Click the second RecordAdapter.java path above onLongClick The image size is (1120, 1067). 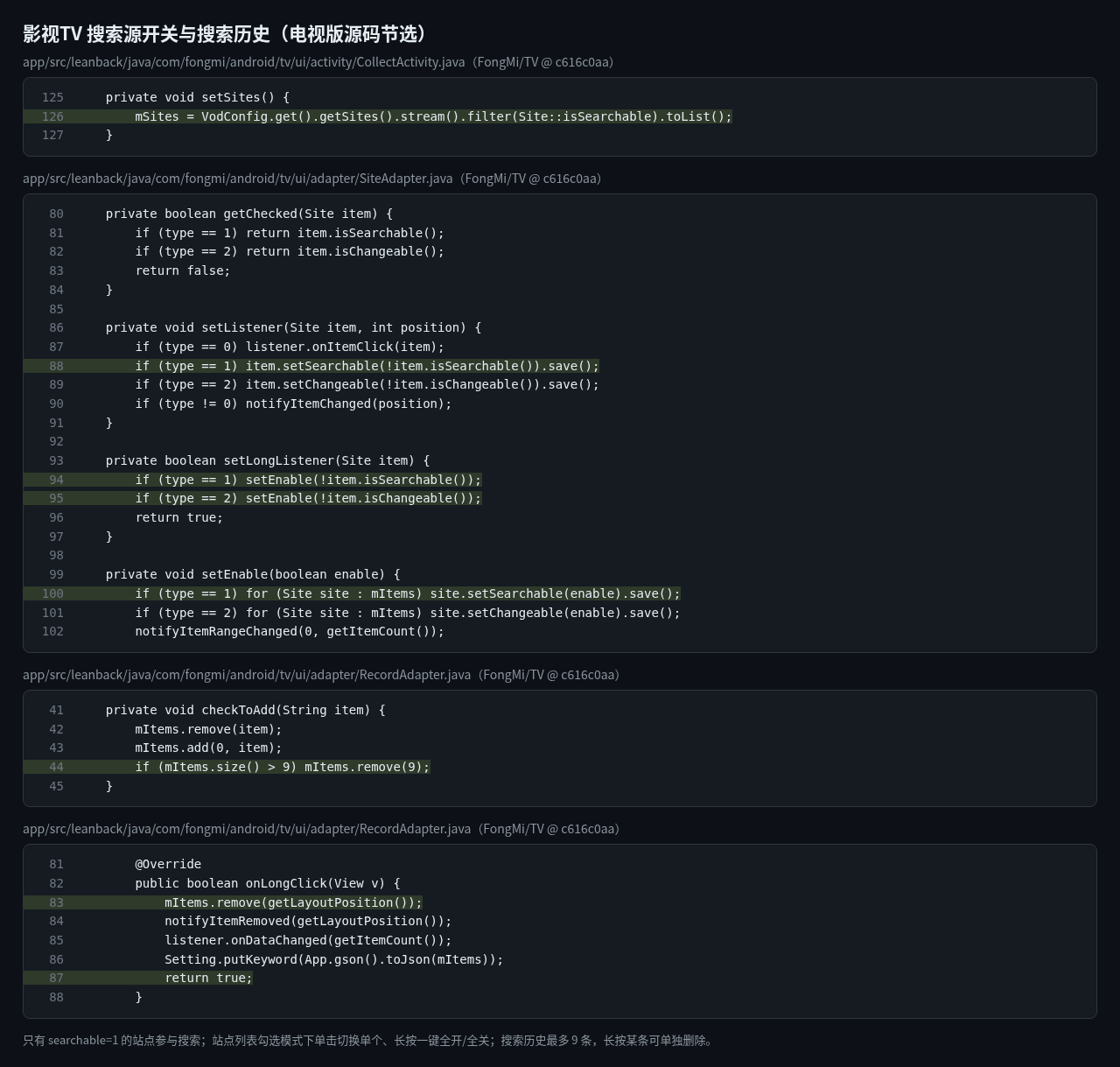tap(320, 829)
